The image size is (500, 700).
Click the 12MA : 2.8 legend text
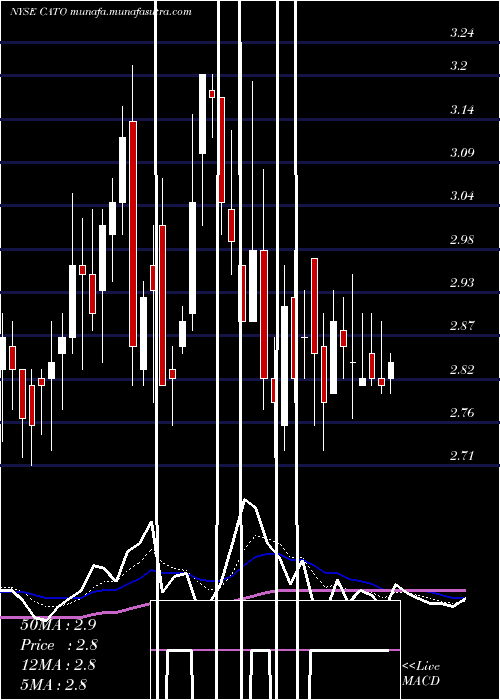[58, 665]
